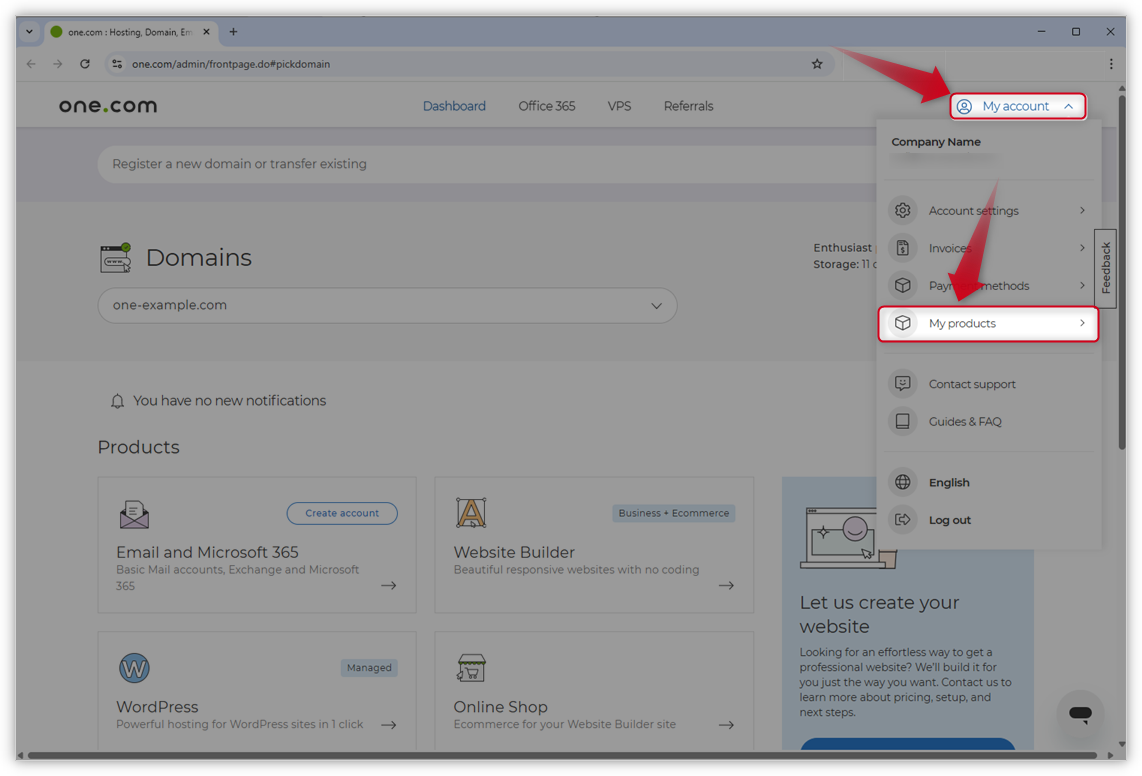The height and width of the screenshot is (776, 1142).
Task: Expand the Invoices submenu chevron
Action: click(x=1082, y=248)
